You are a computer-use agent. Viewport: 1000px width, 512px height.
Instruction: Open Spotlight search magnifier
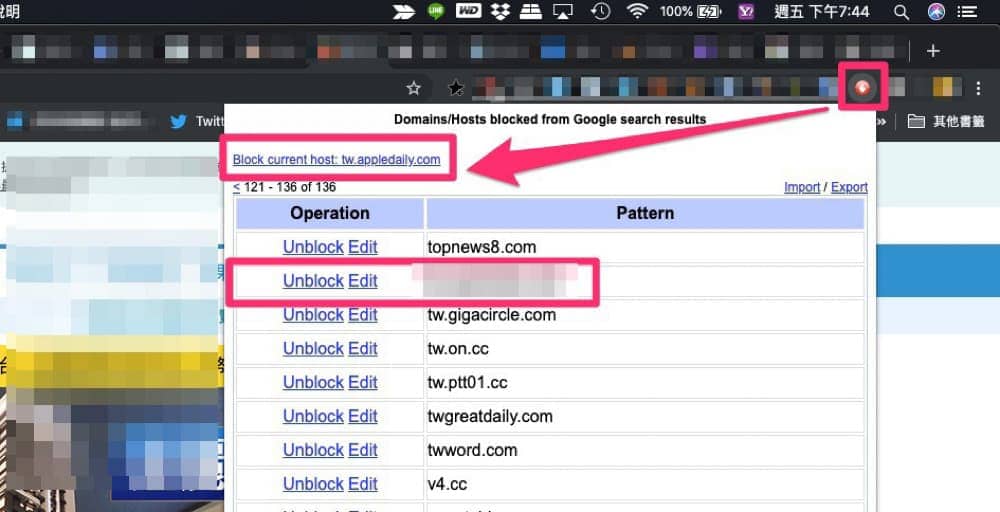901,12
